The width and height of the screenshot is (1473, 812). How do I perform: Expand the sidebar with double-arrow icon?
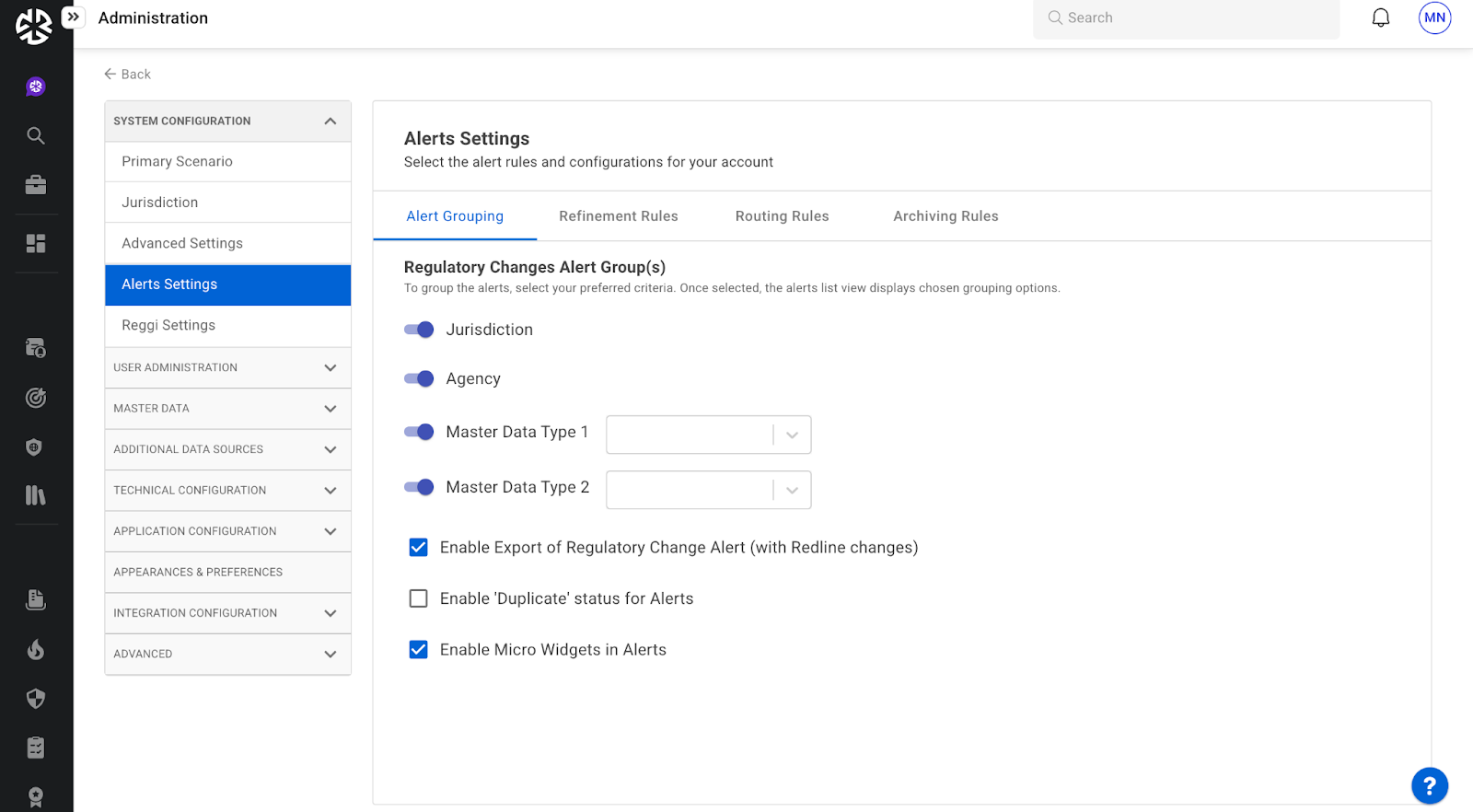[73, 17]
